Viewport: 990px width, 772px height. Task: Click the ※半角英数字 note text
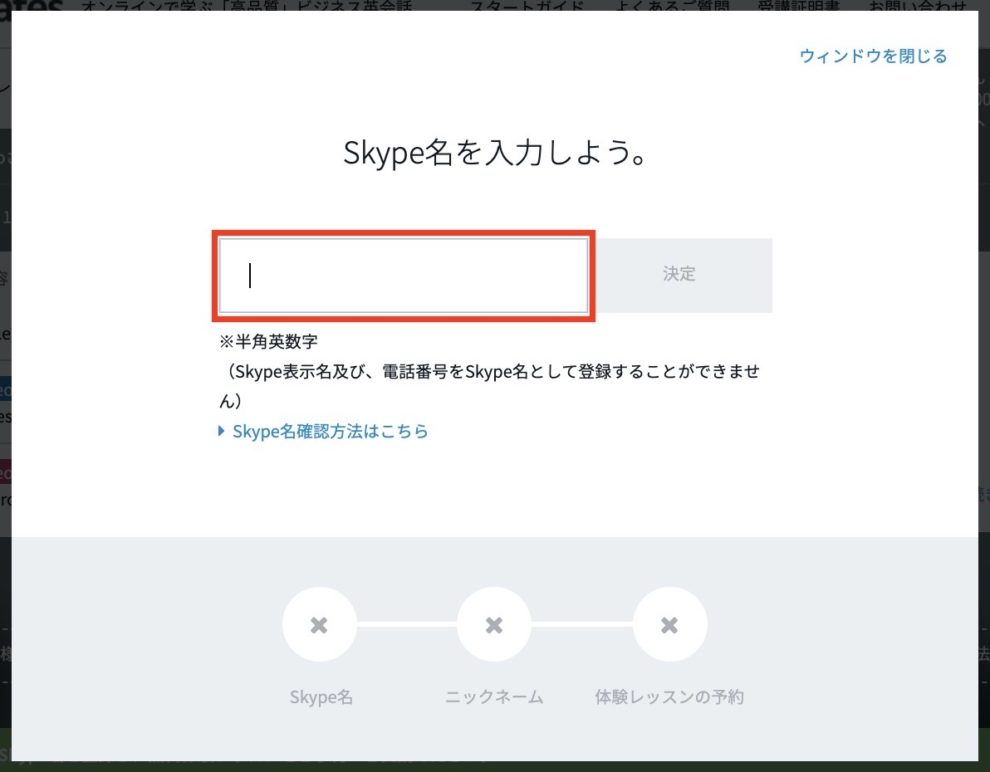[x=268, y=342]
